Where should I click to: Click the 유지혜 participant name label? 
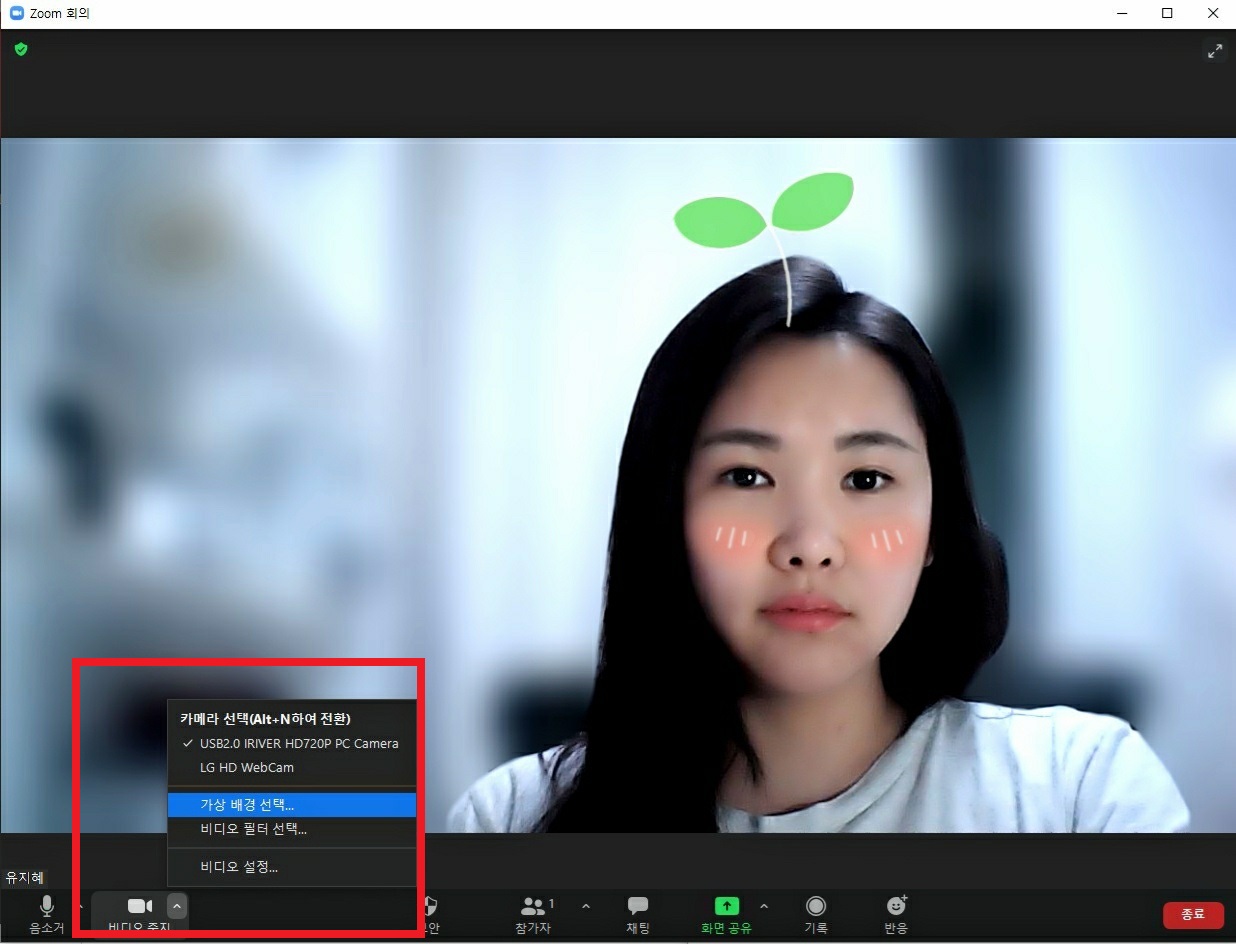pyautogui.click(x=25, y=878)
